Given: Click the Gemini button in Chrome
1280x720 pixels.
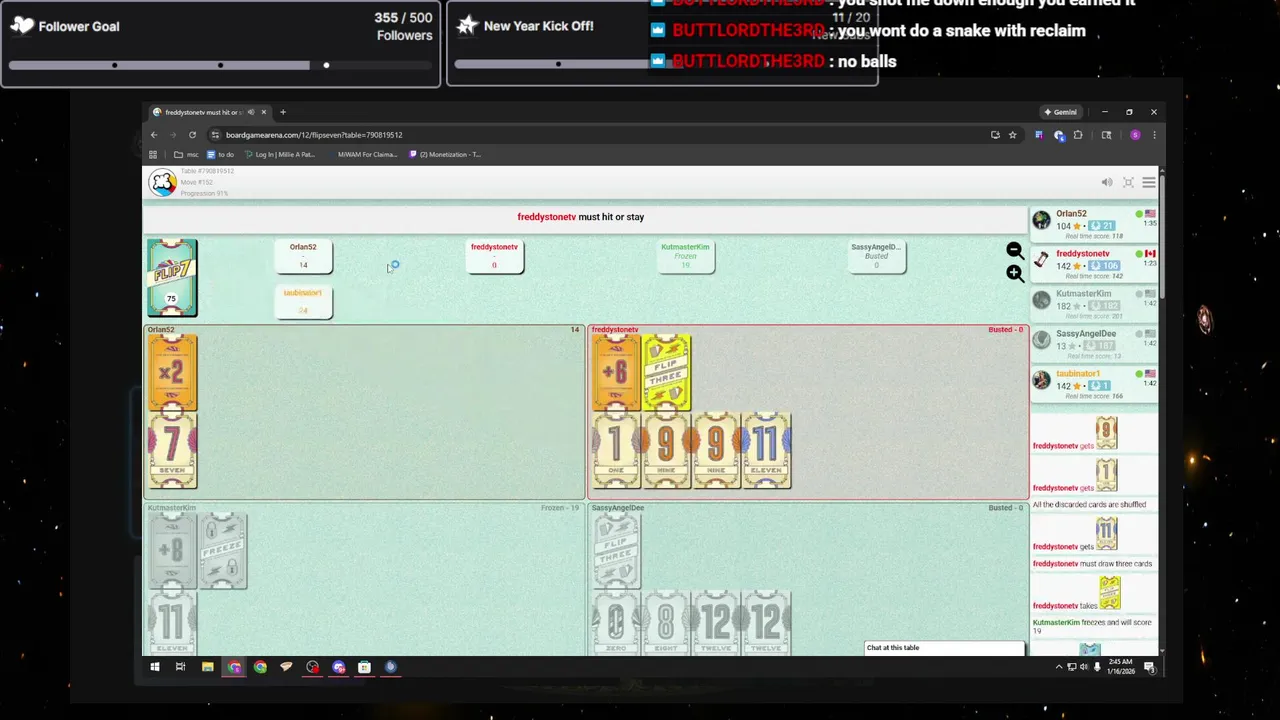Looking at the screenshot, I should point(1060,112).
